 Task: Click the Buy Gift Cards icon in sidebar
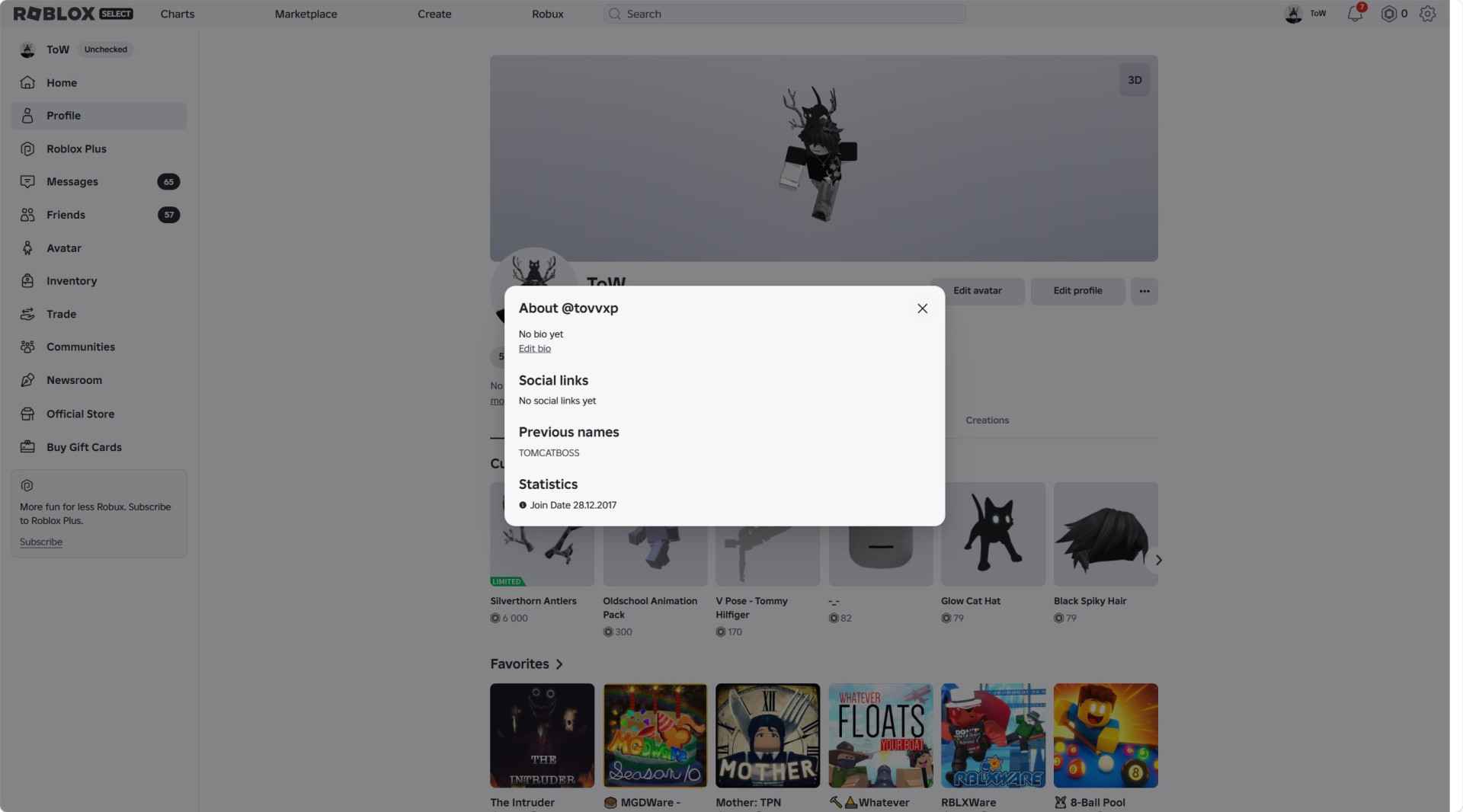tap(27, 447)
